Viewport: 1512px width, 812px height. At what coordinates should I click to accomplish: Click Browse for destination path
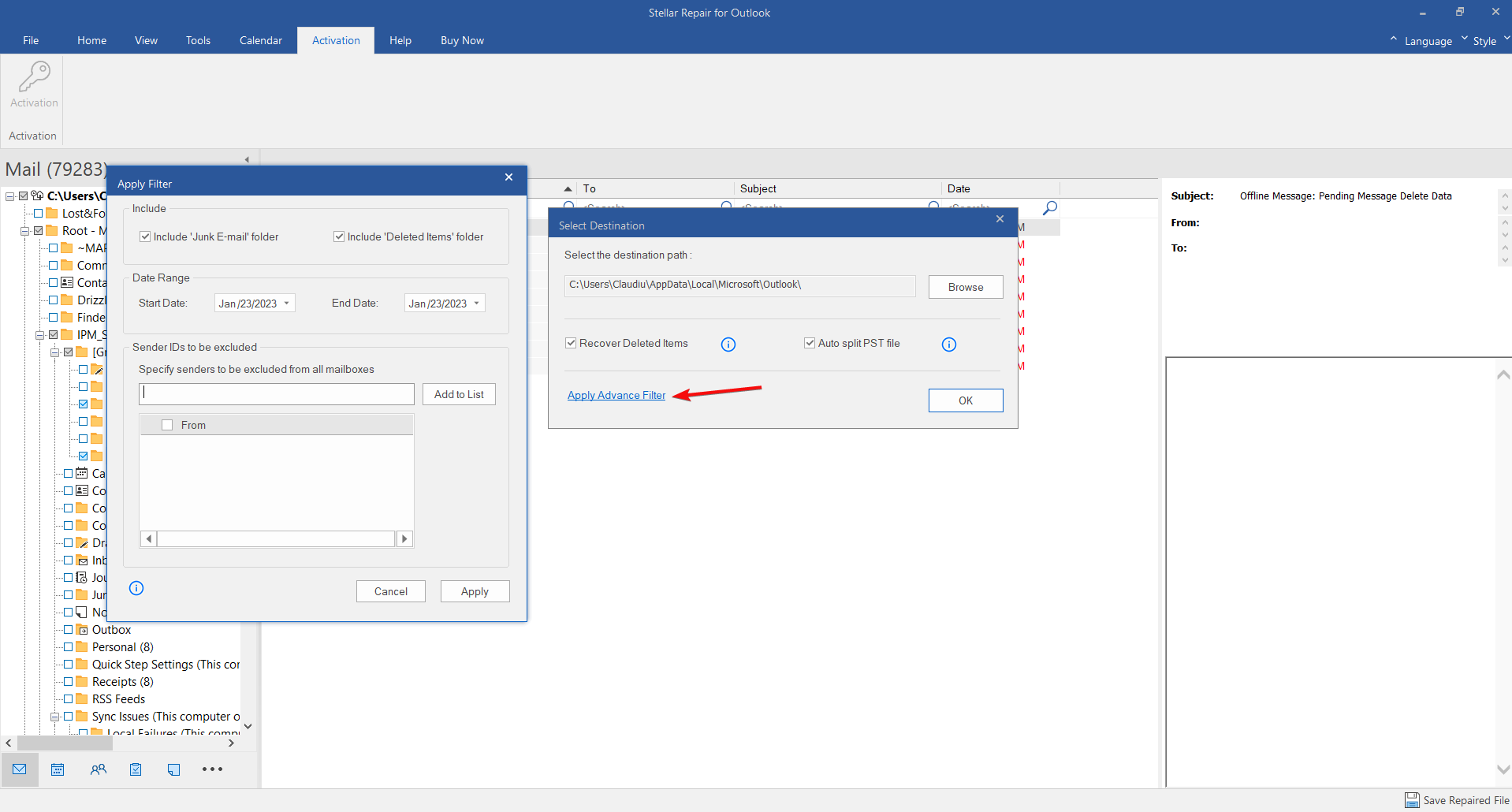coord(966,287)
